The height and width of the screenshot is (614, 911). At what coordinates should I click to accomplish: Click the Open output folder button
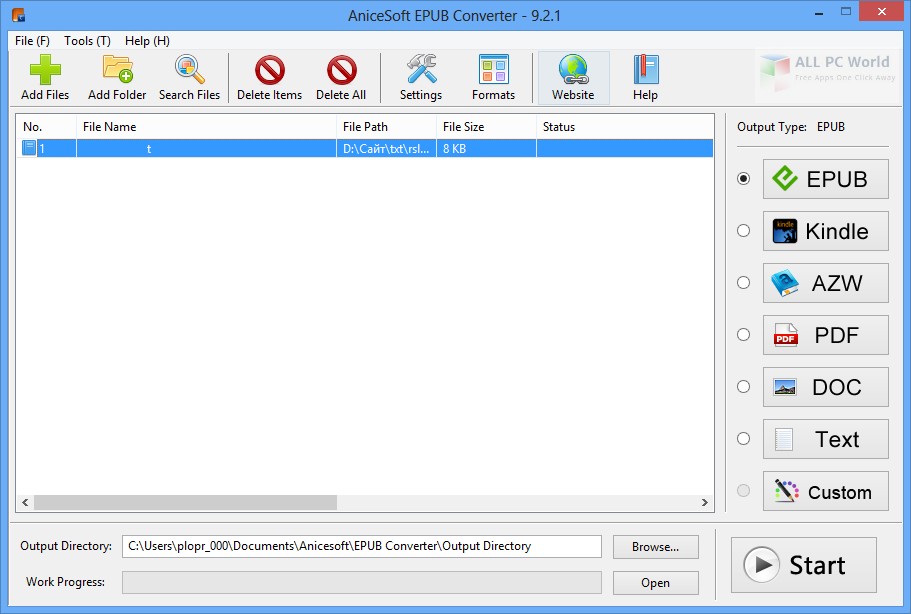(655, 583)
